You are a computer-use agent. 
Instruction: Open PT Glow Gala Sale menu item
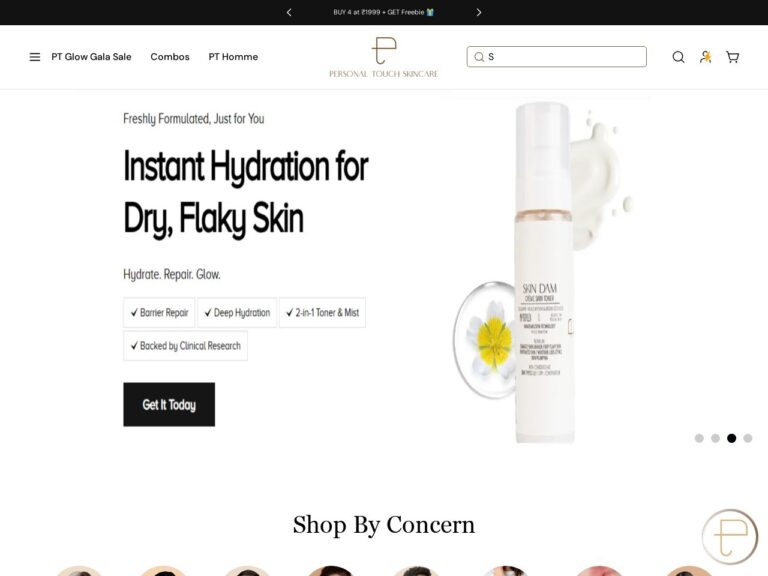click(x=91, y=57)
